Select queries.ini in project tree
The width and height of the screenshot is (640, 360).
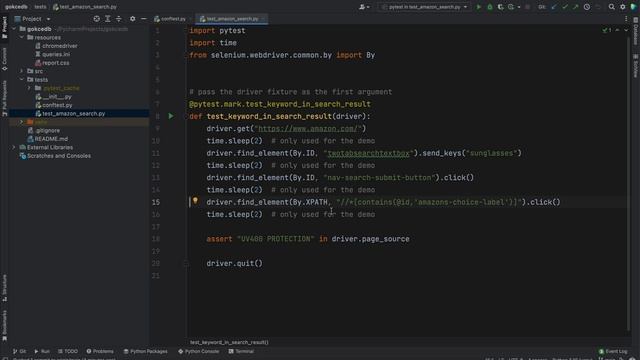click(56, 54)
